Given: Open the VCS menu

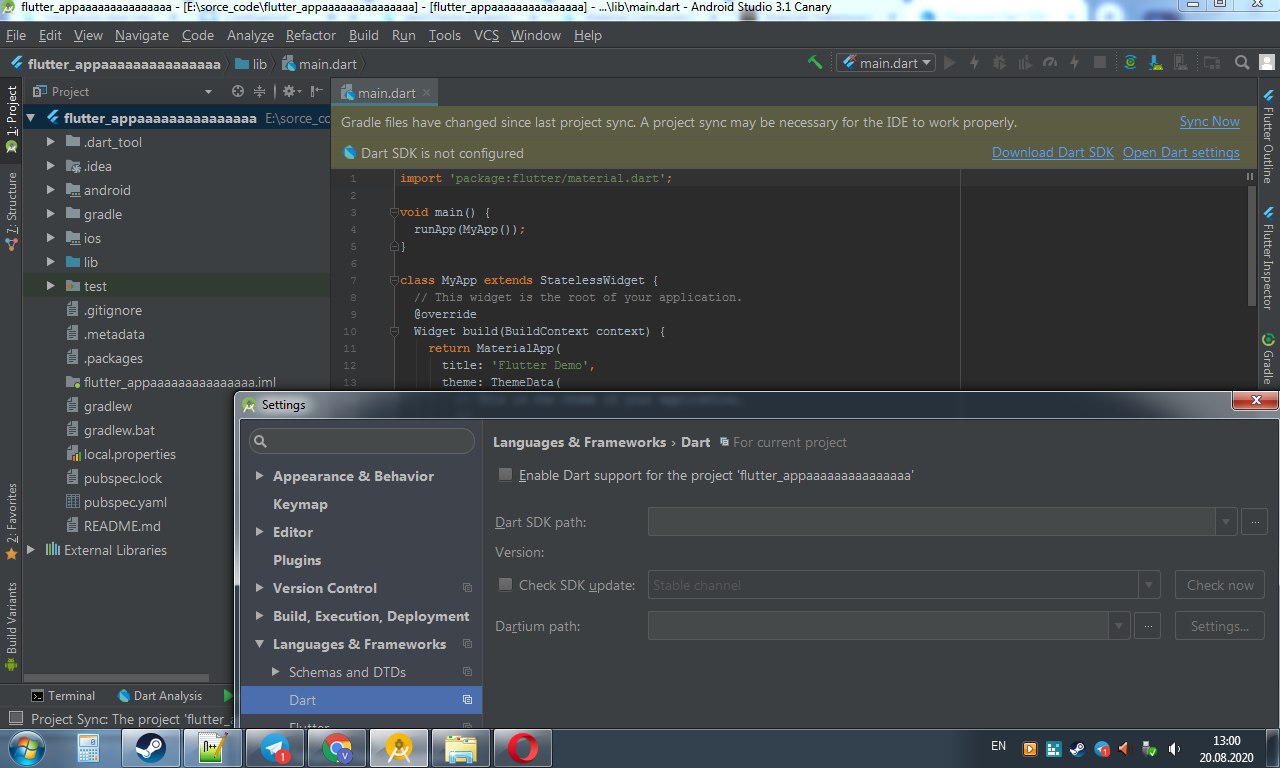Looking at the screenshot, I should (x=486, y=35).
